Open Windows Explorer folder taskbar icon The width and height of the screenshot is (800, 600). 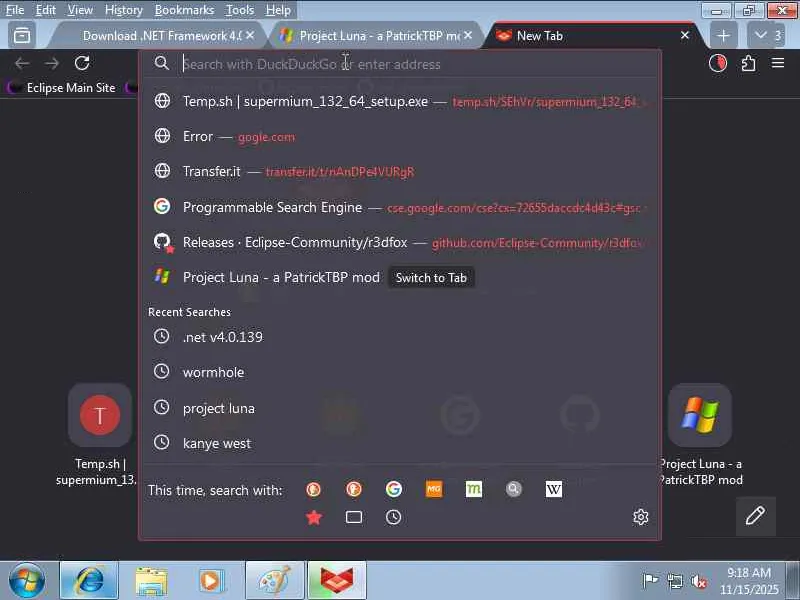point(151,580)
